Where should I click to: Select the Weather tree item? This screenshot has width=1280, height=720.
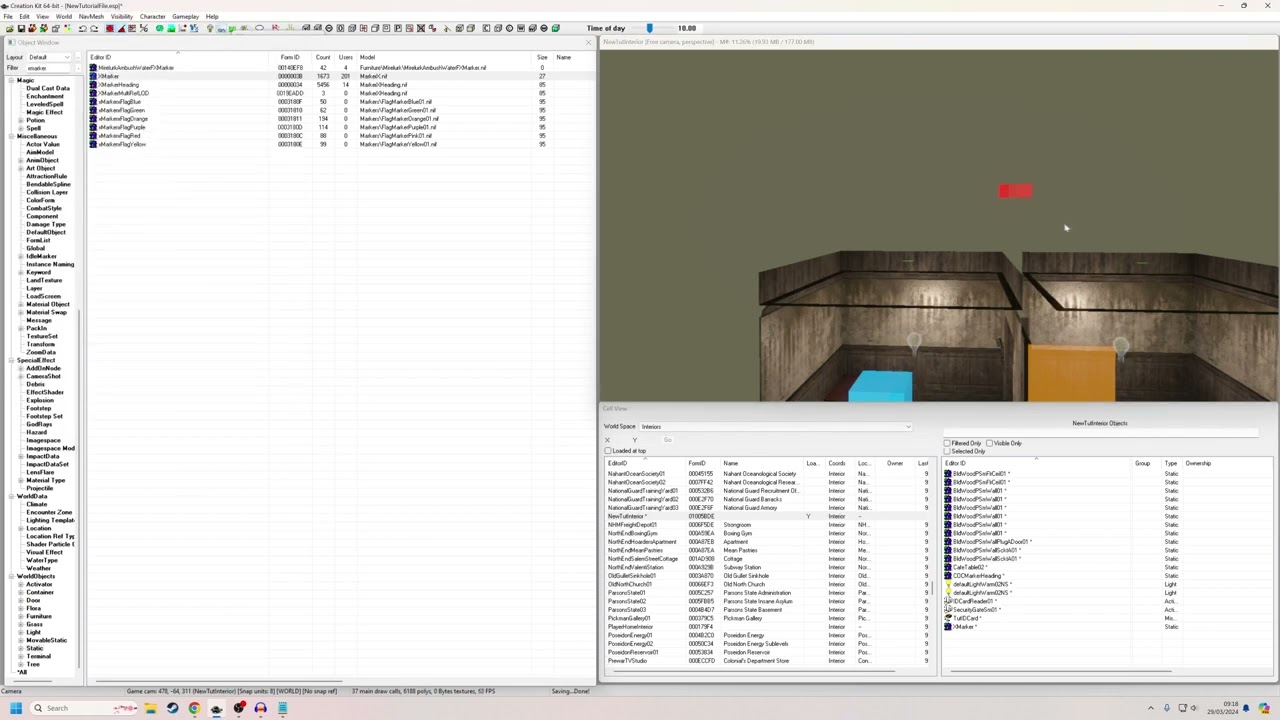pos(38,568)
